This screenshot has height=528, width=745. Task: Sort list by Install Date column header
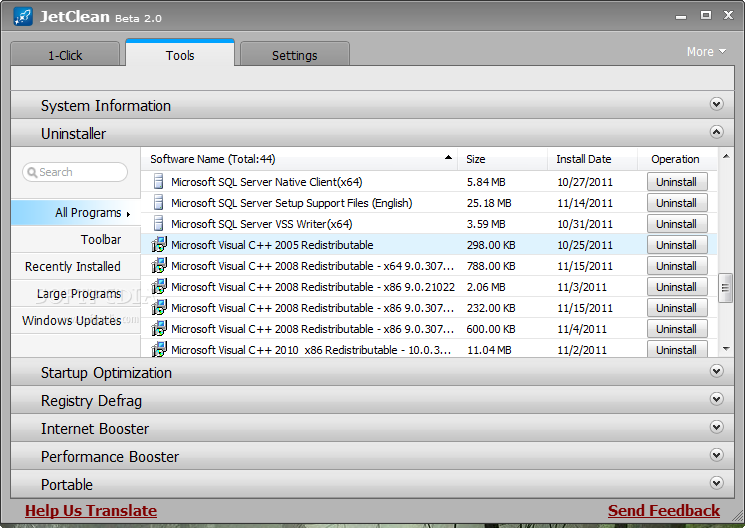coord(592,159)
